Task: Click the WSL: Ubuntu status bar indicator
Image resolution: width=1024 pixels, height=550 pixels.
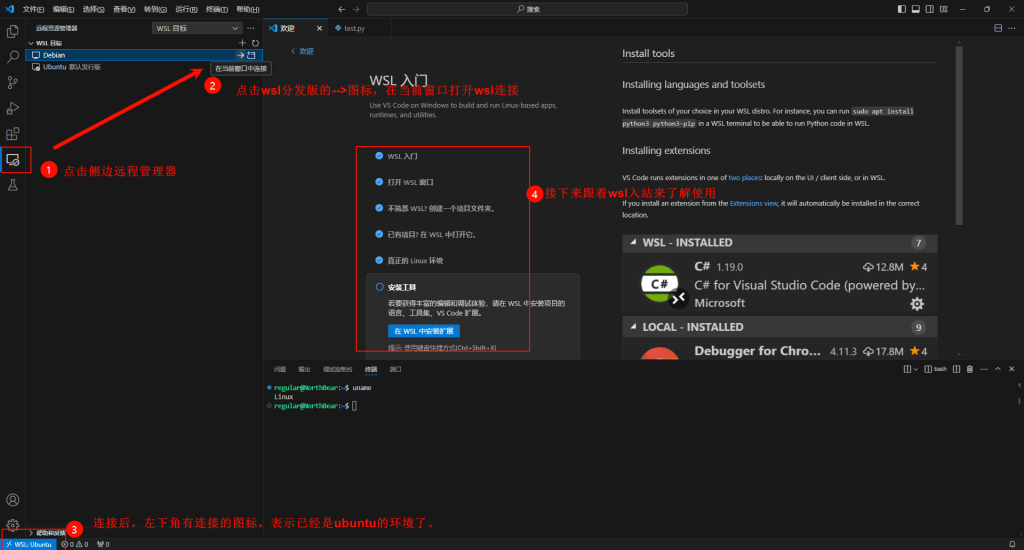Action: (x=28, y=544)
